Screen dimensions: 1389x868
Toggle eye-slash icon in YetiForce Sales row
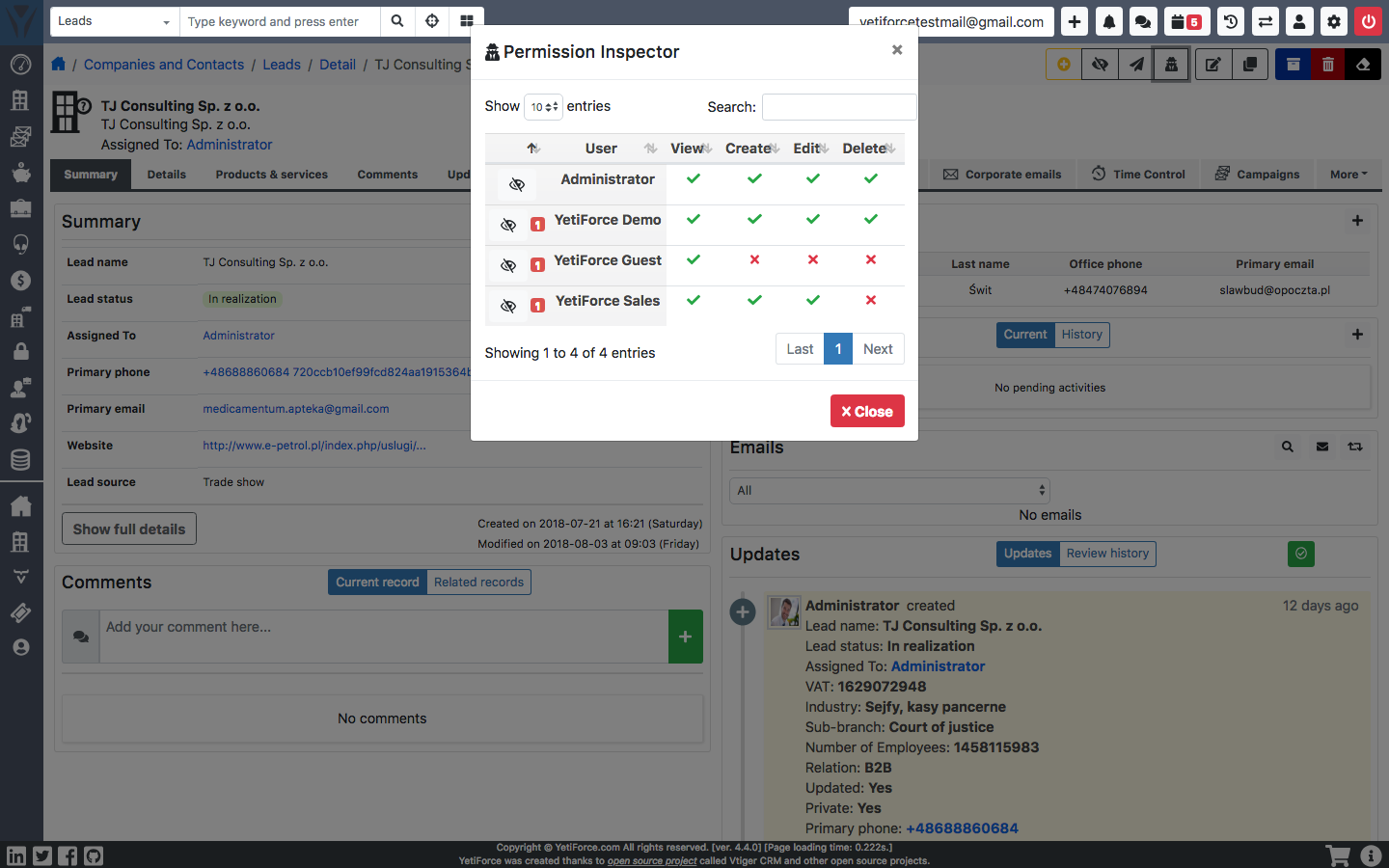click(x=508, y=306)
